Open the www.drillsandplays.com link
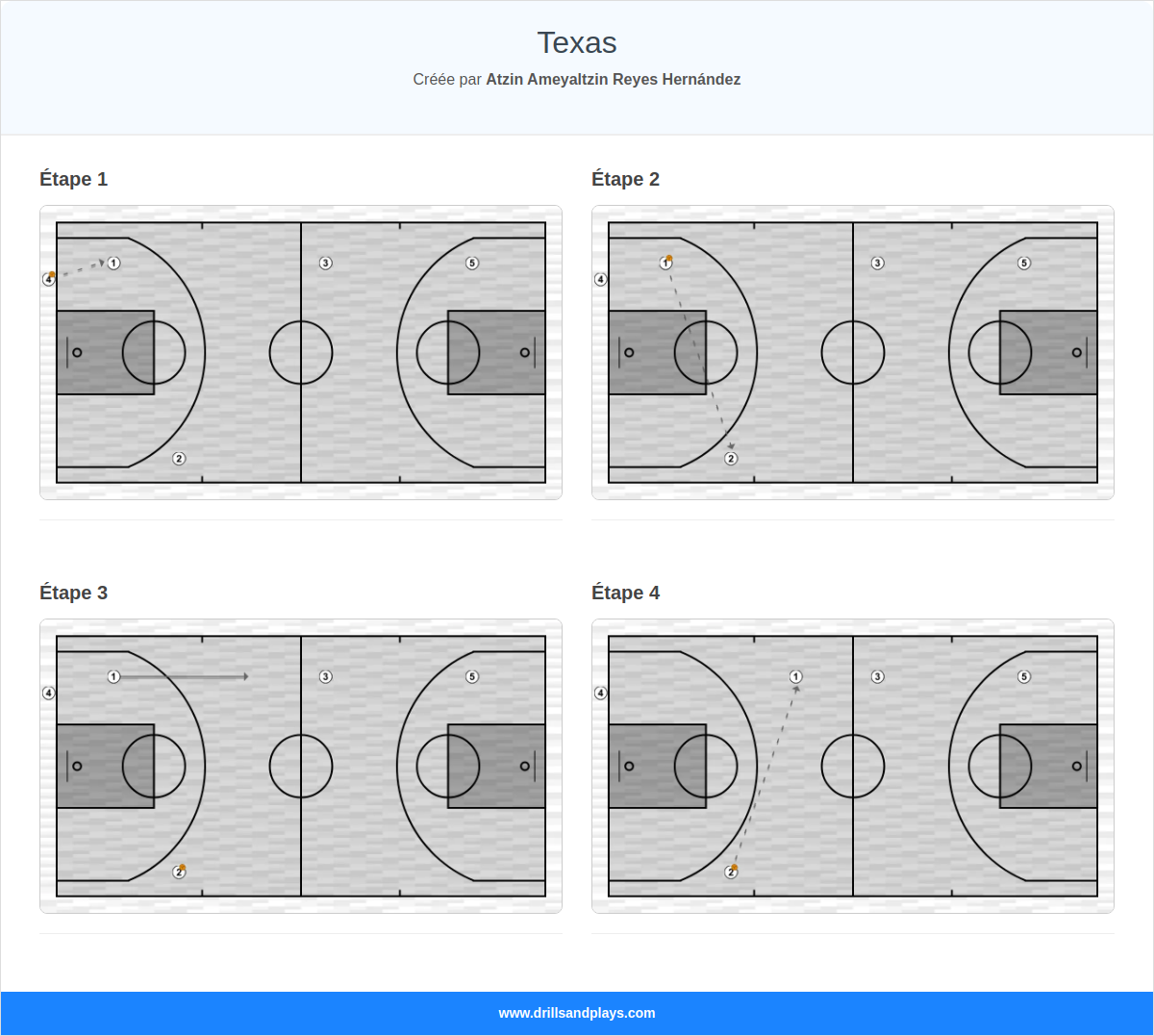Screen dimensions: 1154x1036 [576, 1013]
